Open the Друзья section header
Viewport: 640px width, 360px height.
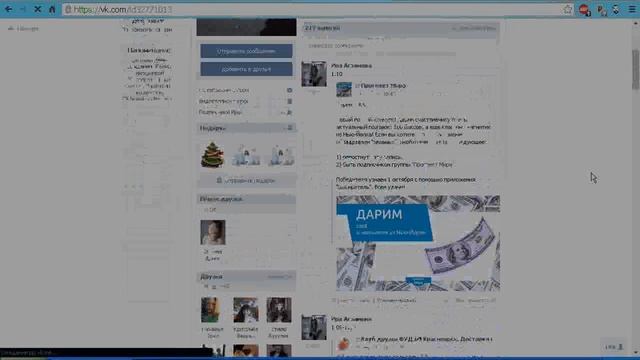246,277
